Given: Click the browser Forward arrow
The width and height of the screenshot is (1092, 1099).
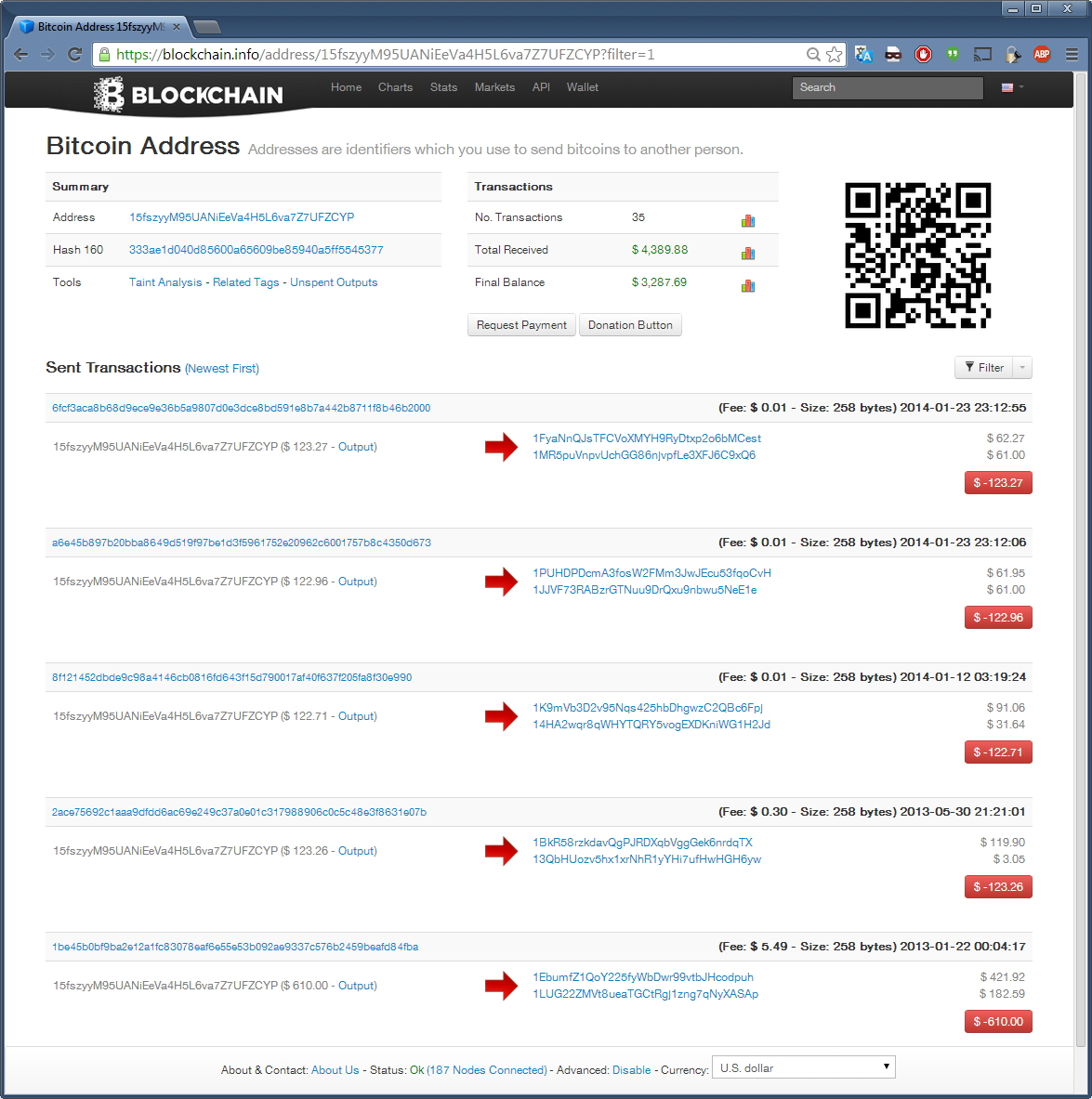Looking at the screenshot, I should [47, 55].
